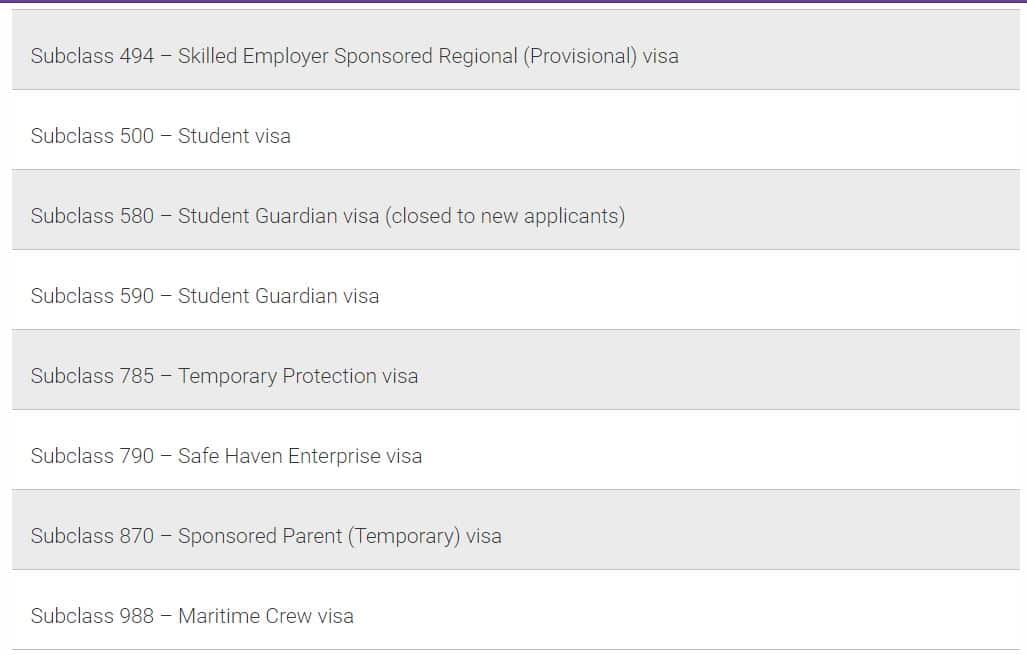Click the "Subclass 785" label
The image size is (1027, 655).
(92, 376)
